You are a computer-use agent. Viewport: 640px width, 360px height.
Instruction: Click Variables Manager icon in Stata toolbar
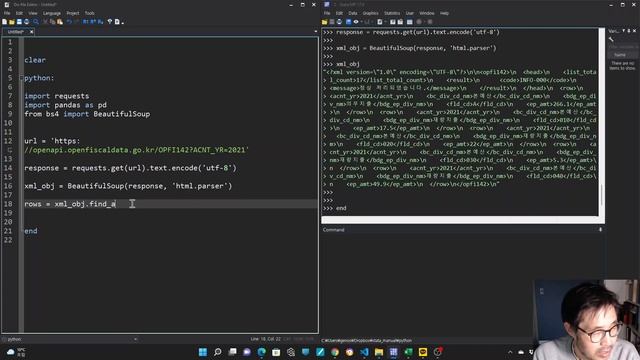[x=409, y=22]
